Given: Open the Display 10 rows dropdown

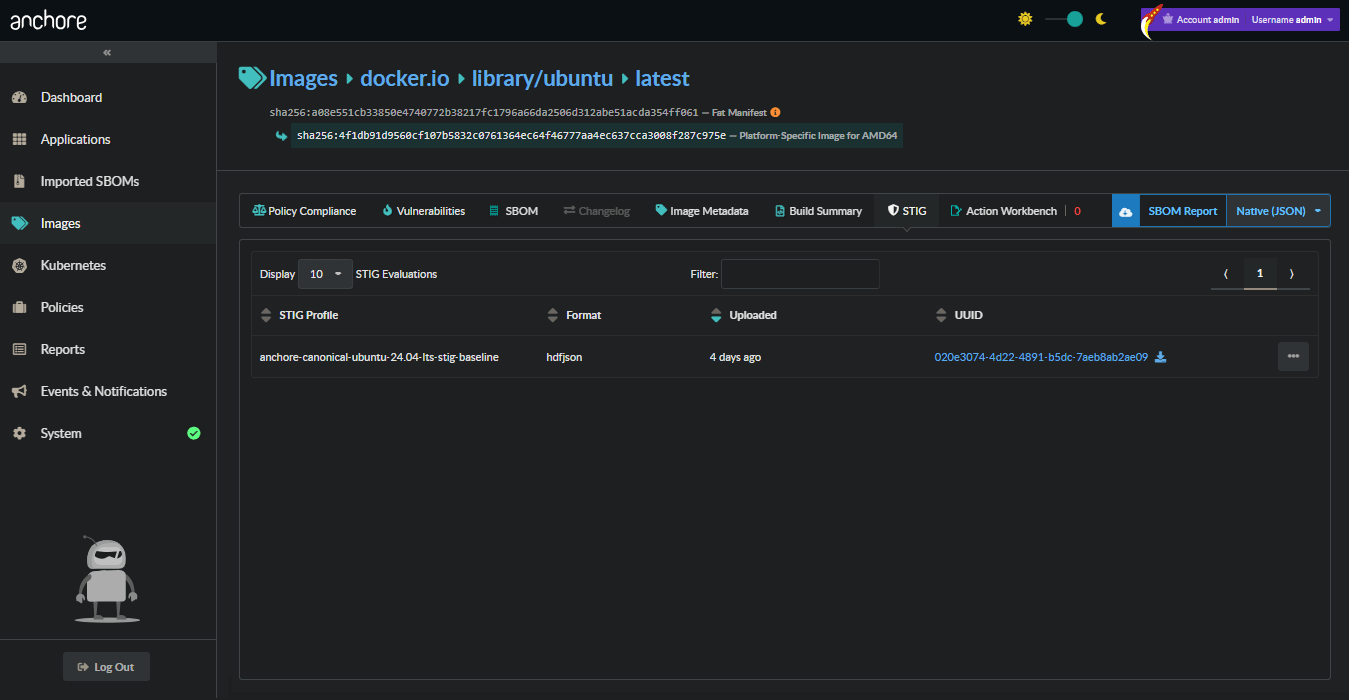Looking at the screenshot, I should [x=325, y=274].
